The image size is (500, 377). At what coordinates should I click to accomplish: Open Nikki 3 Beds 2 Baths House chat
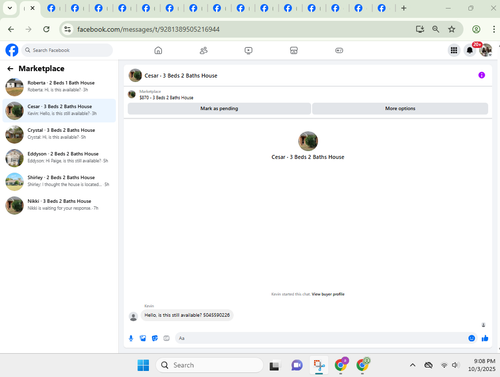click(59, 205)
